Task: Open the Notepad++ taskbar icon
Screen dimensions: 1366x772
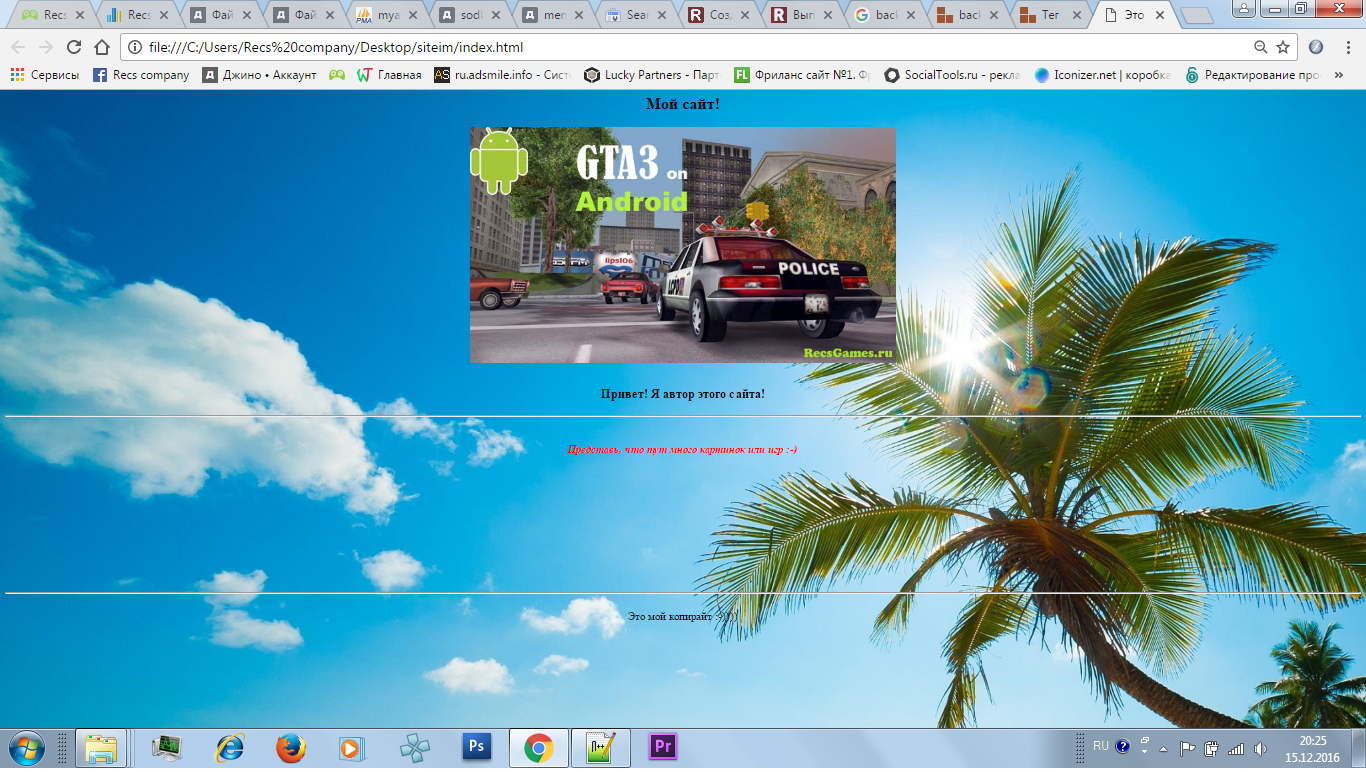Action: coord(601,748)
